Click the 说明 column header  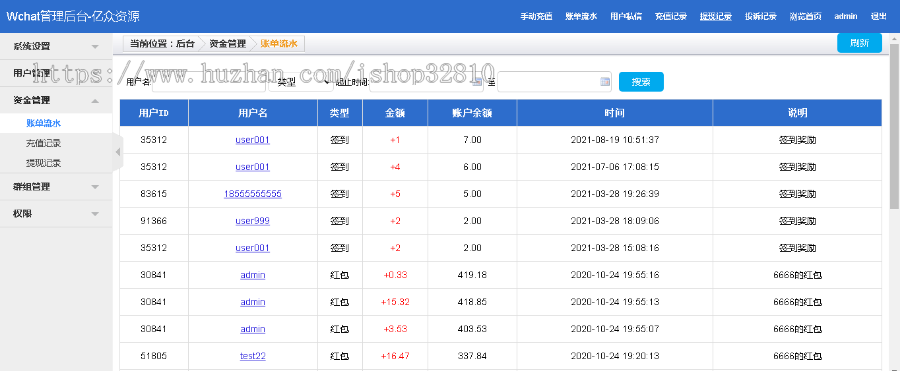[x=797, y=113]
